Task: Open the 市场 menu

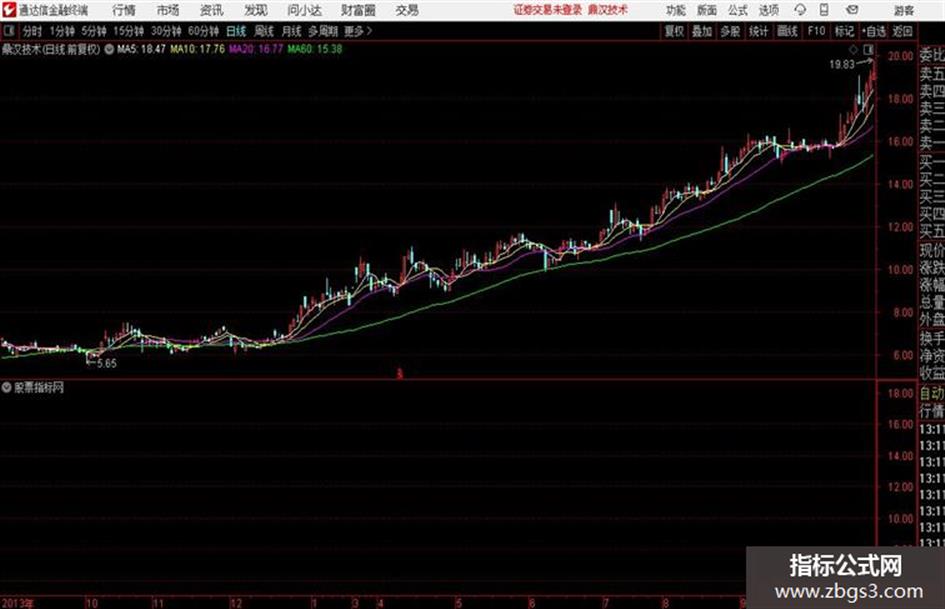Action: point(168,10)
